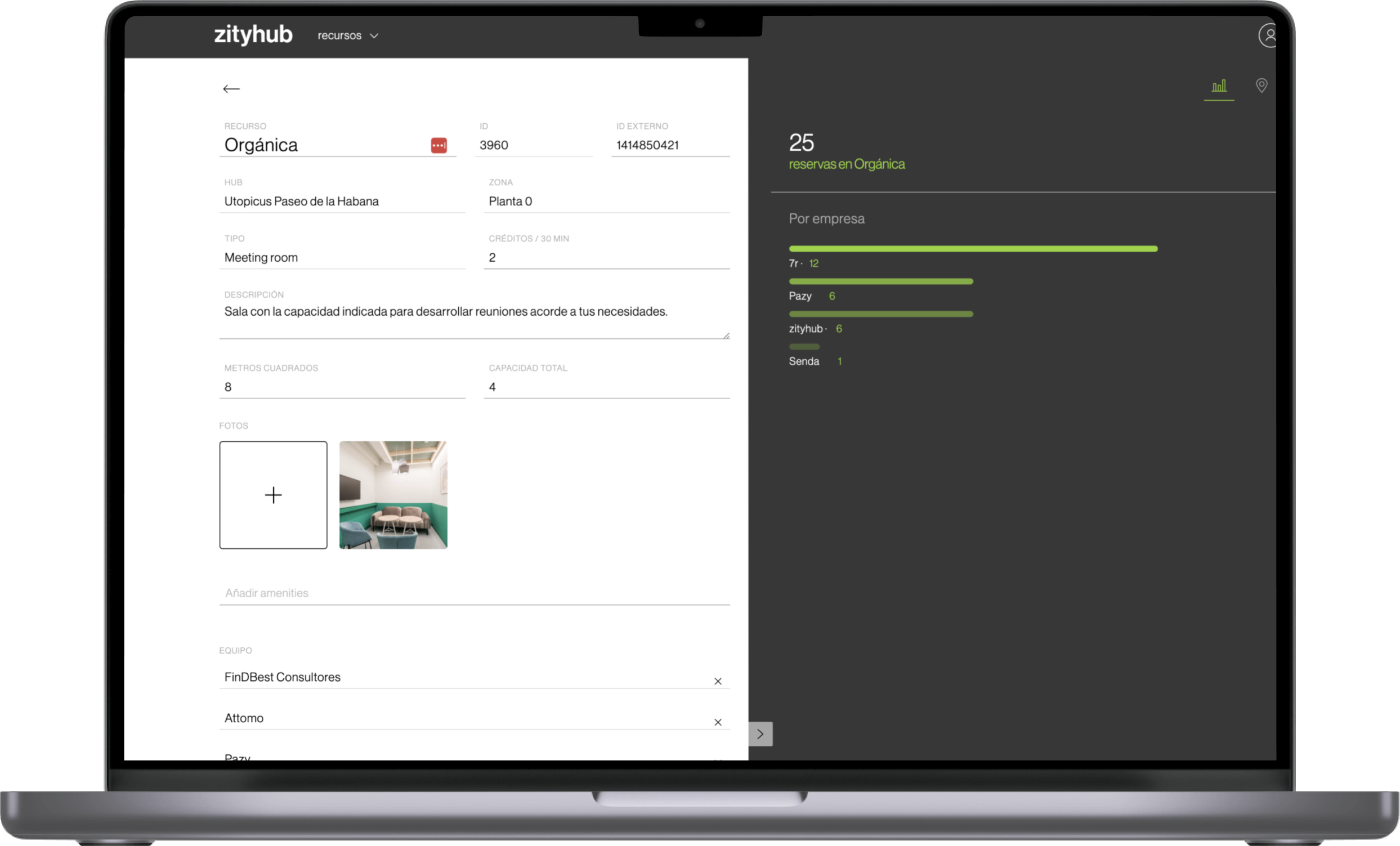Screen dimensions: 1400x846
Task: Click the back arrow icon
Action: pos(231,88)
